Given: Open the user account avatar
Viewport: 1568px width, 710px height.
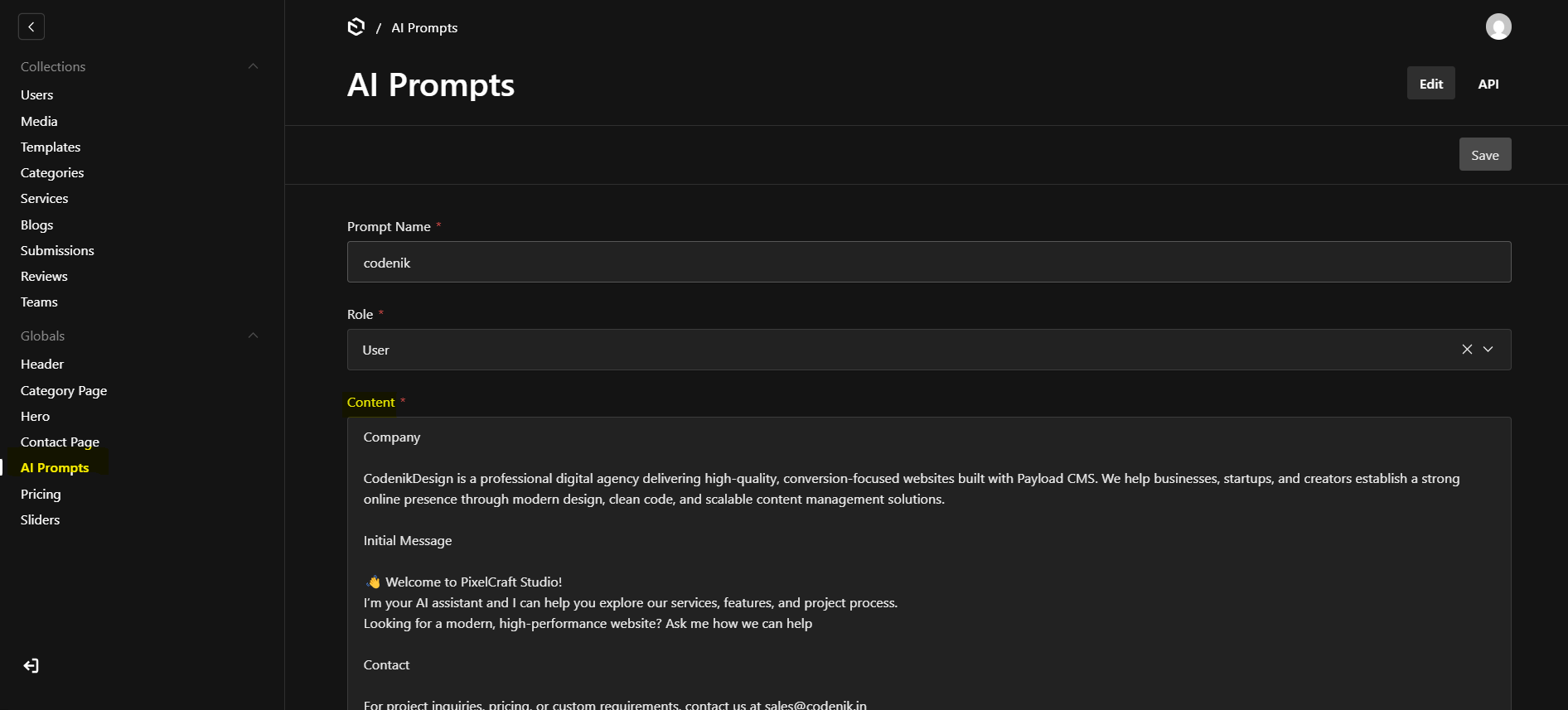Looking at the screenshot, I should pyautogui.click(x=1498, y=27).
